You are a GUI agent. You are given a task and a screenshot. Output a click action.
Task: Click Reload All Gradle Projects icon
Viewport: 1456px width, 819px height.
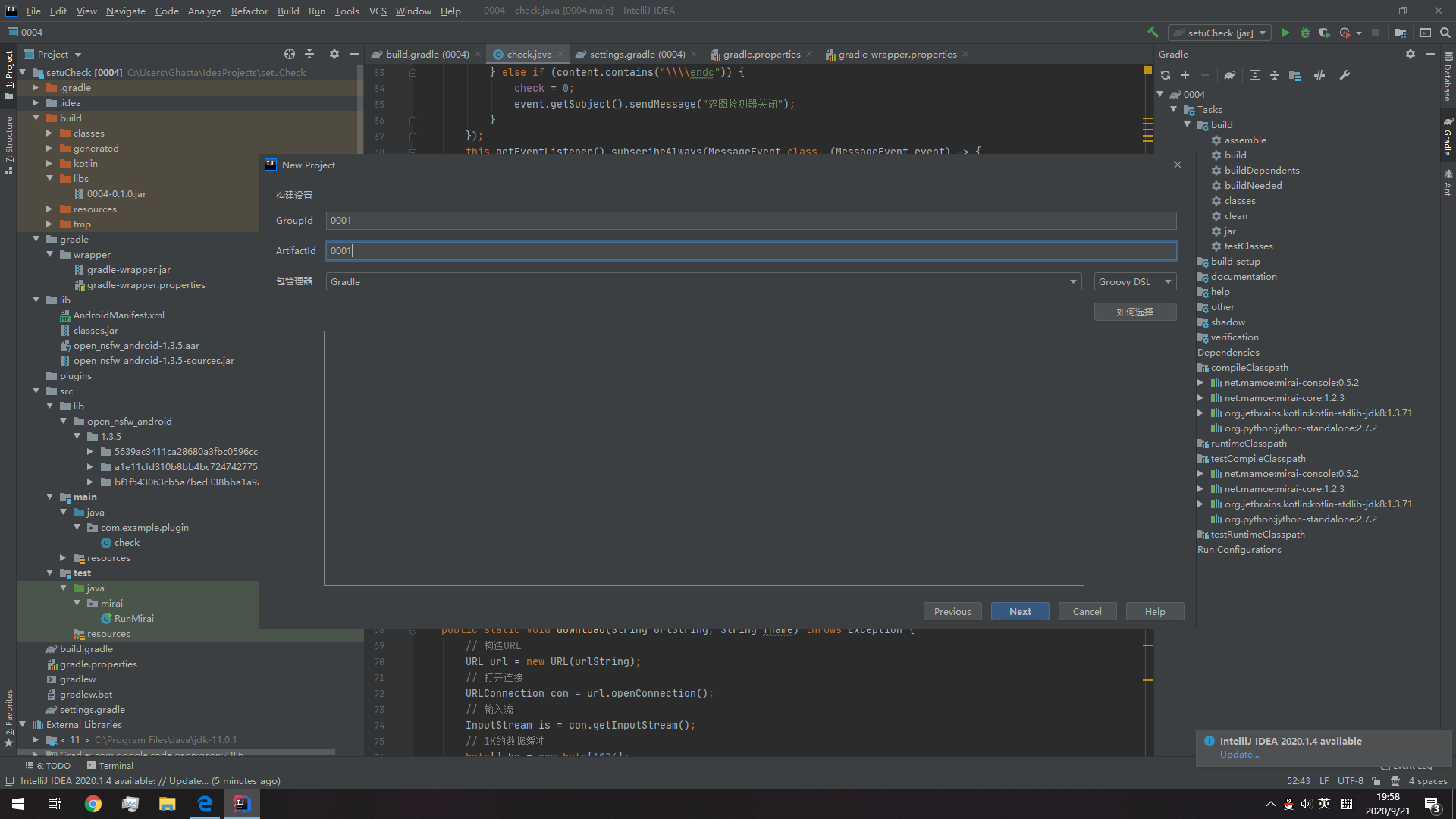(x=1166, y=75)
